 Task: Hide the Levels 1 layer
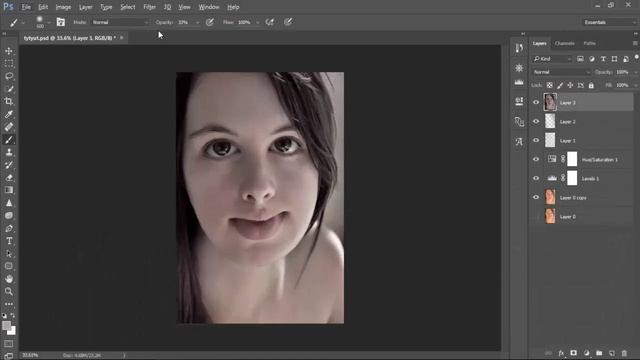click(x=536, y=178)
